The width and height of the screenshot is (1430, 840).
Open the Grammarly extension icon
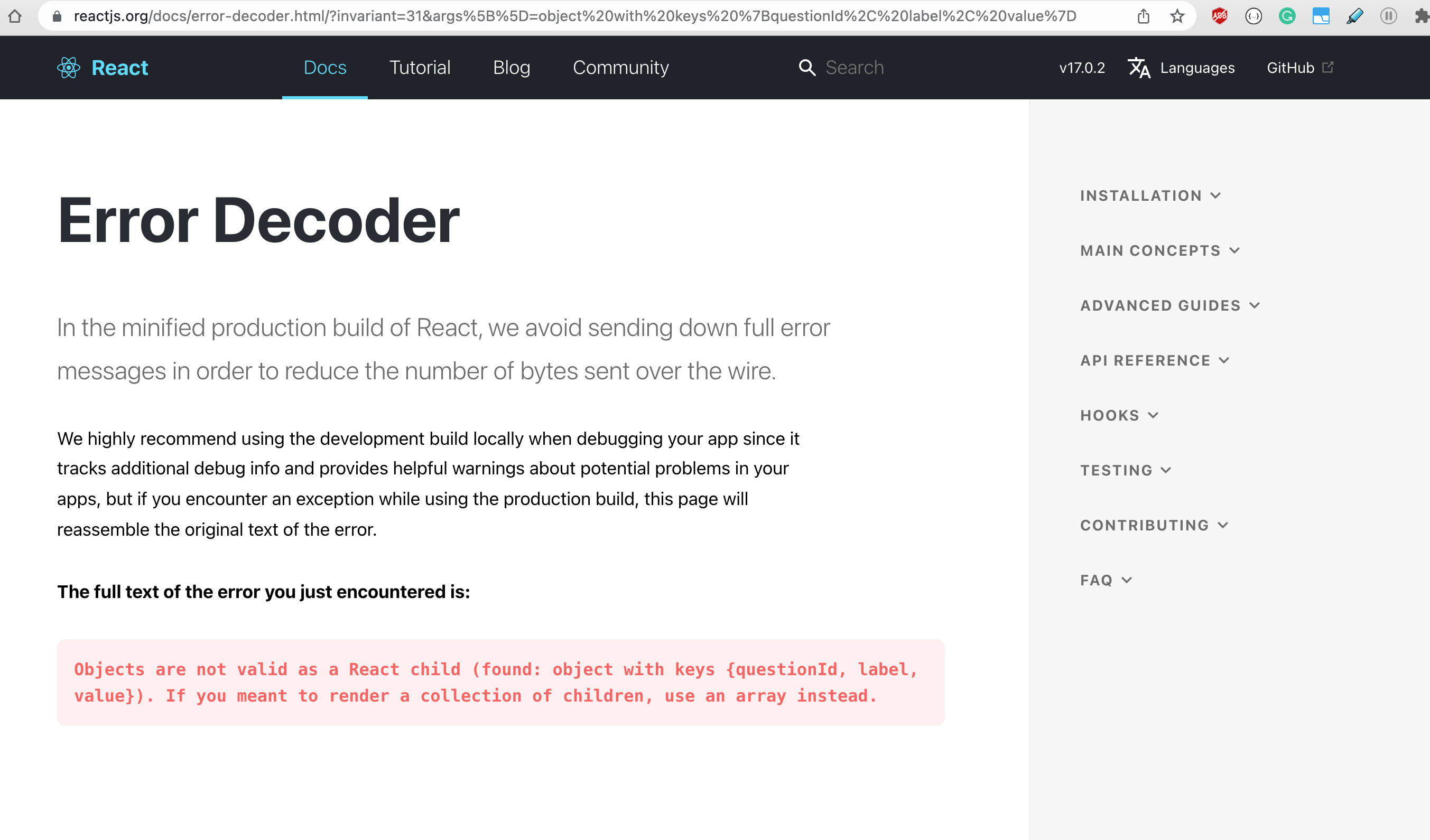pyautogui.click(x=1287, y=16)
